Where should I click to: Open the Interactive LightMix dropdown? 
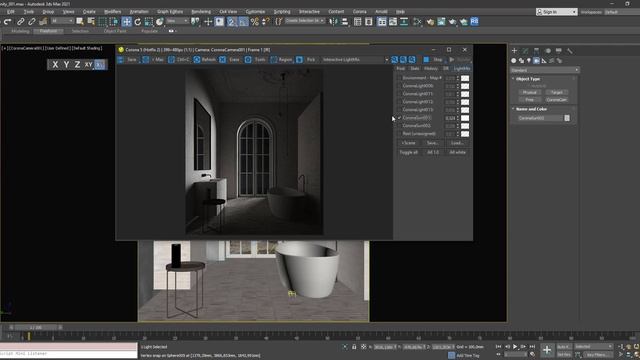(x=355, y=60)
